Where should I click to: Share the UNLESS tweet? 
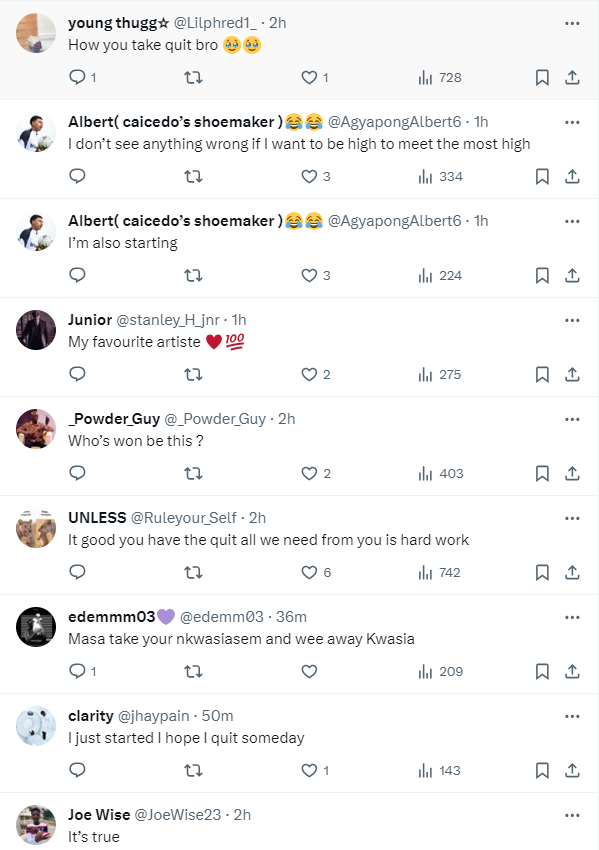572,572
